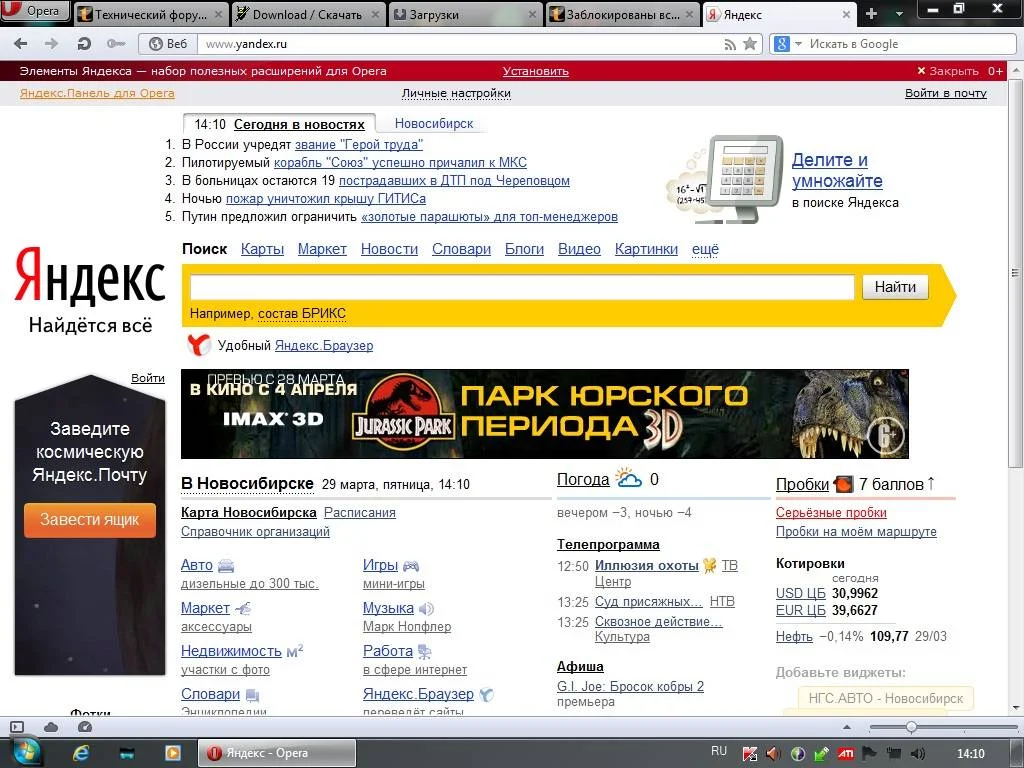
Task: Switch to the Загрузки tab
Action: point(466,14)
